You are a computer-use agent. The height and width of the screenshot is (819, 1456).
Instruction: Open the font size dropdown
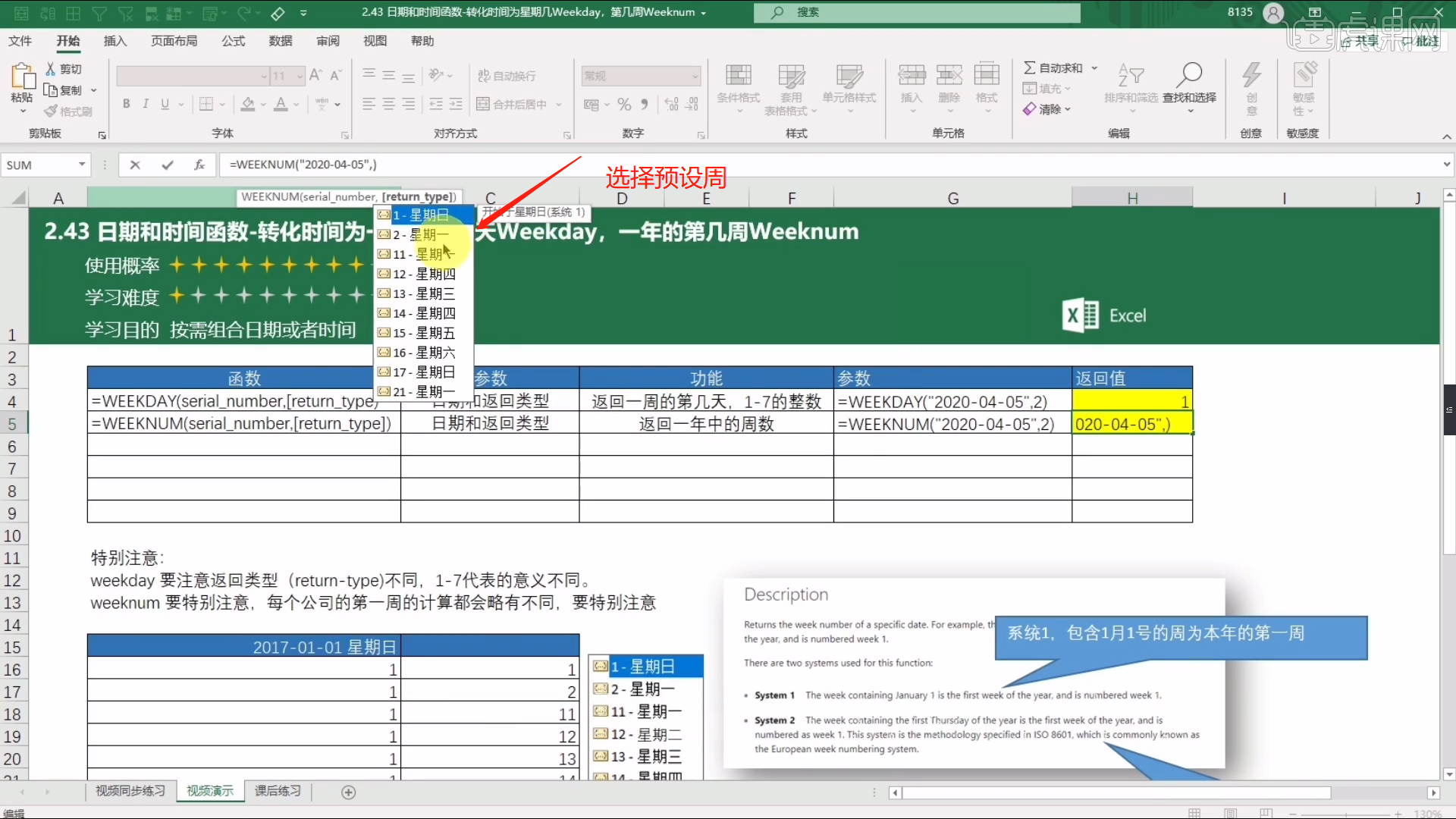(298, 76)
